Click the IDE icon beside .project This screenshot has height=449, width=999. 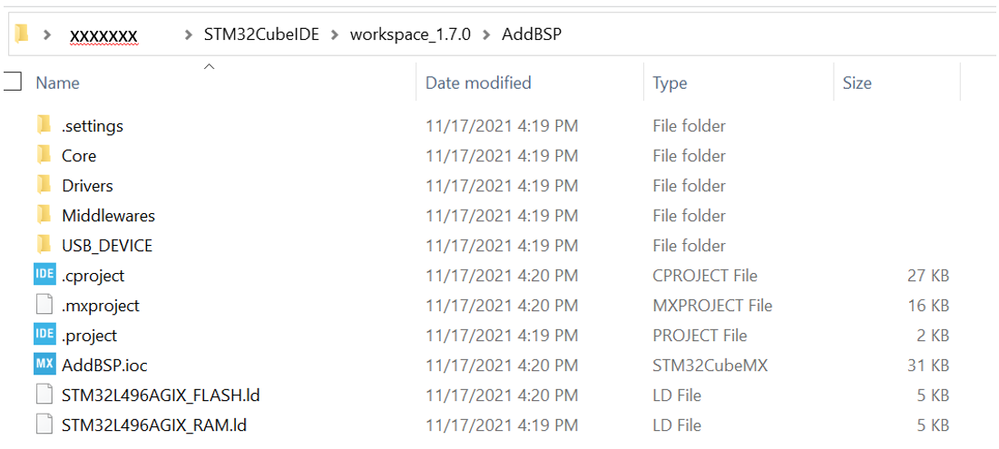[x=44, y=335]
